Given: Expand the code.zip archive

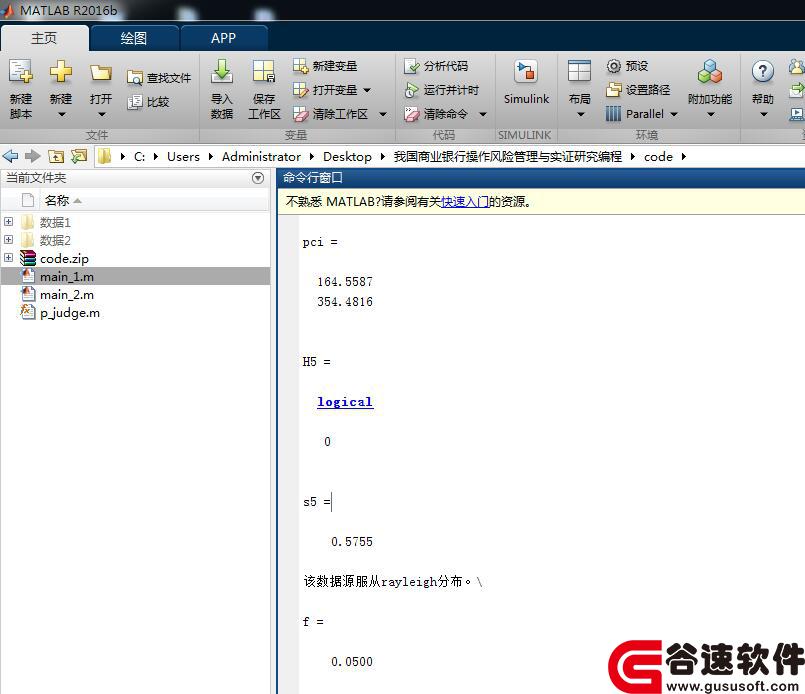Looking at the screenshot, I should pyautogui.click(x=9, y=257).
